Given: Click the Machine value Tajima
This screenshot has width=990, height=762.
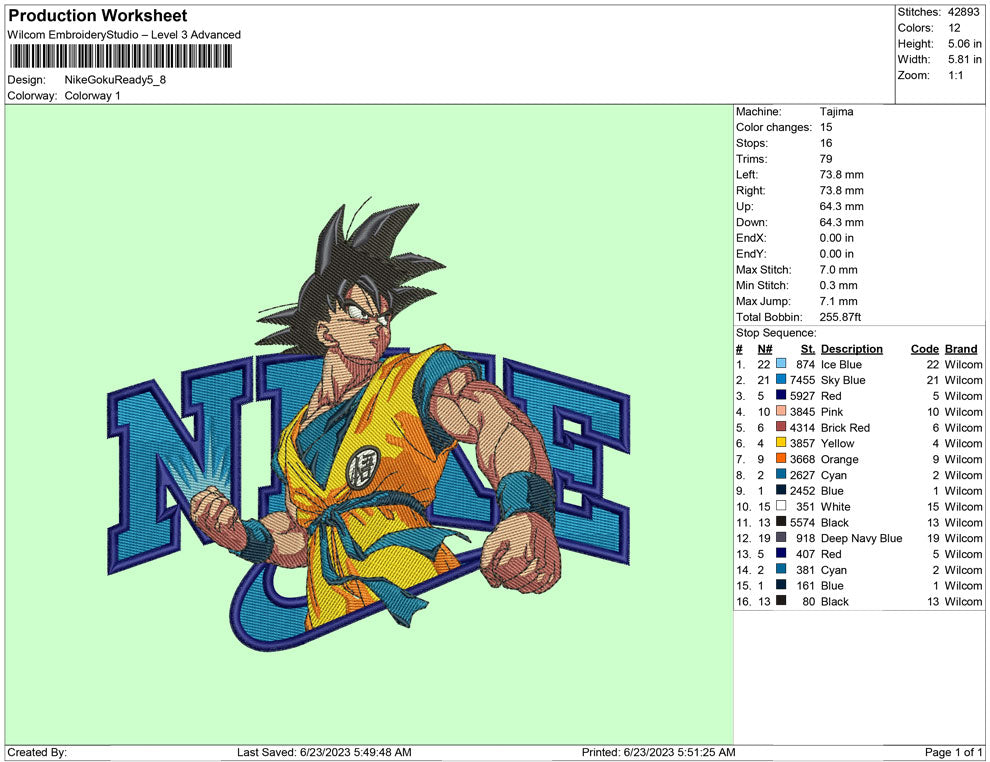Looking at the screenshot, I should click(837, 112).
